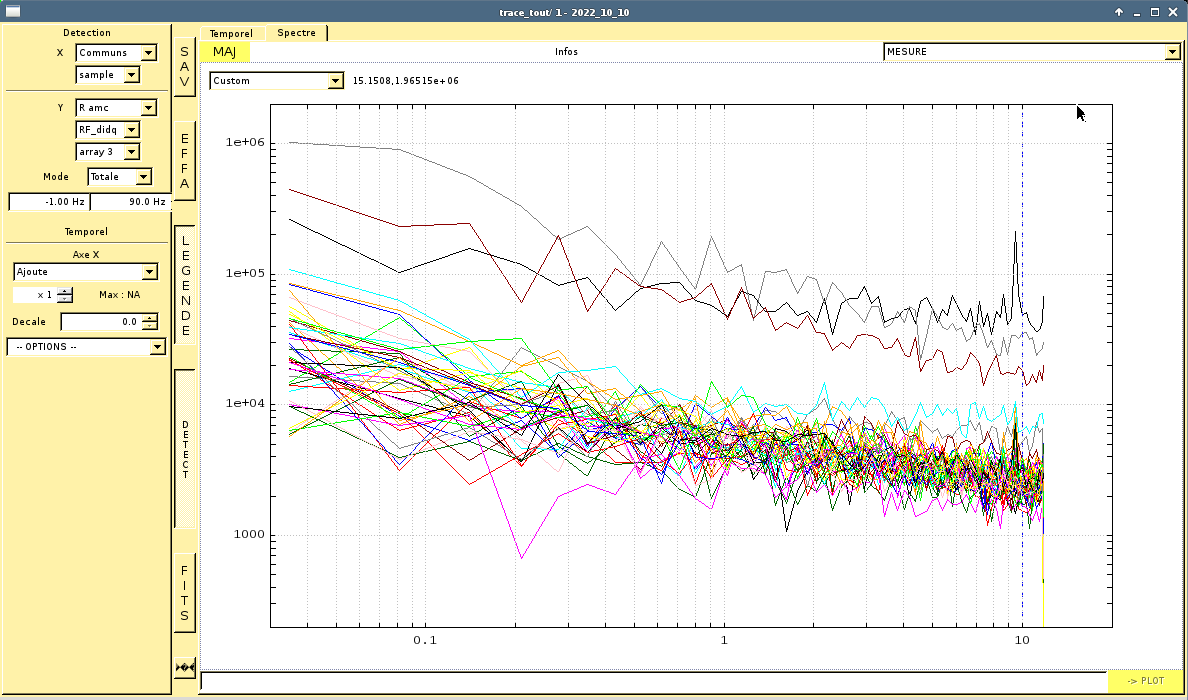Click the 90.0 Hz frequency field

(131, 202)
